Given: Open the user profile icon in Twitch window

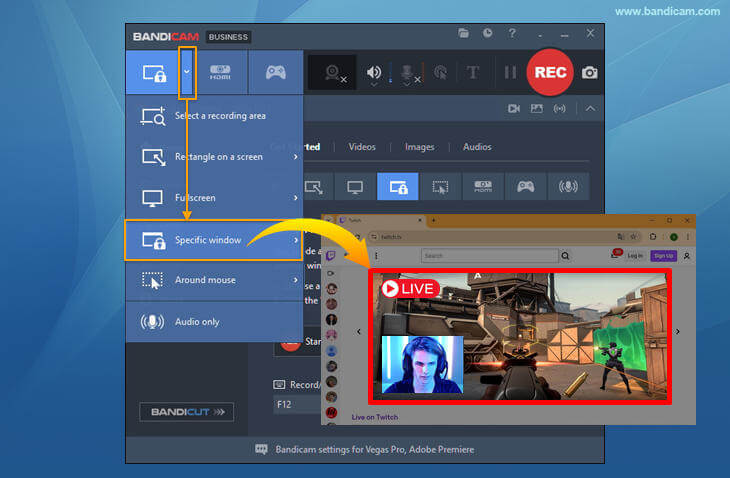Looking at the screenshot, I should (x=686, y=256).
